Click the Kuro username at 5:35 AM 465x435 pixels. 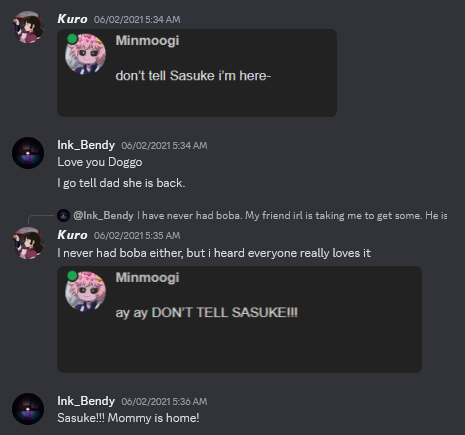click(72, 235)
